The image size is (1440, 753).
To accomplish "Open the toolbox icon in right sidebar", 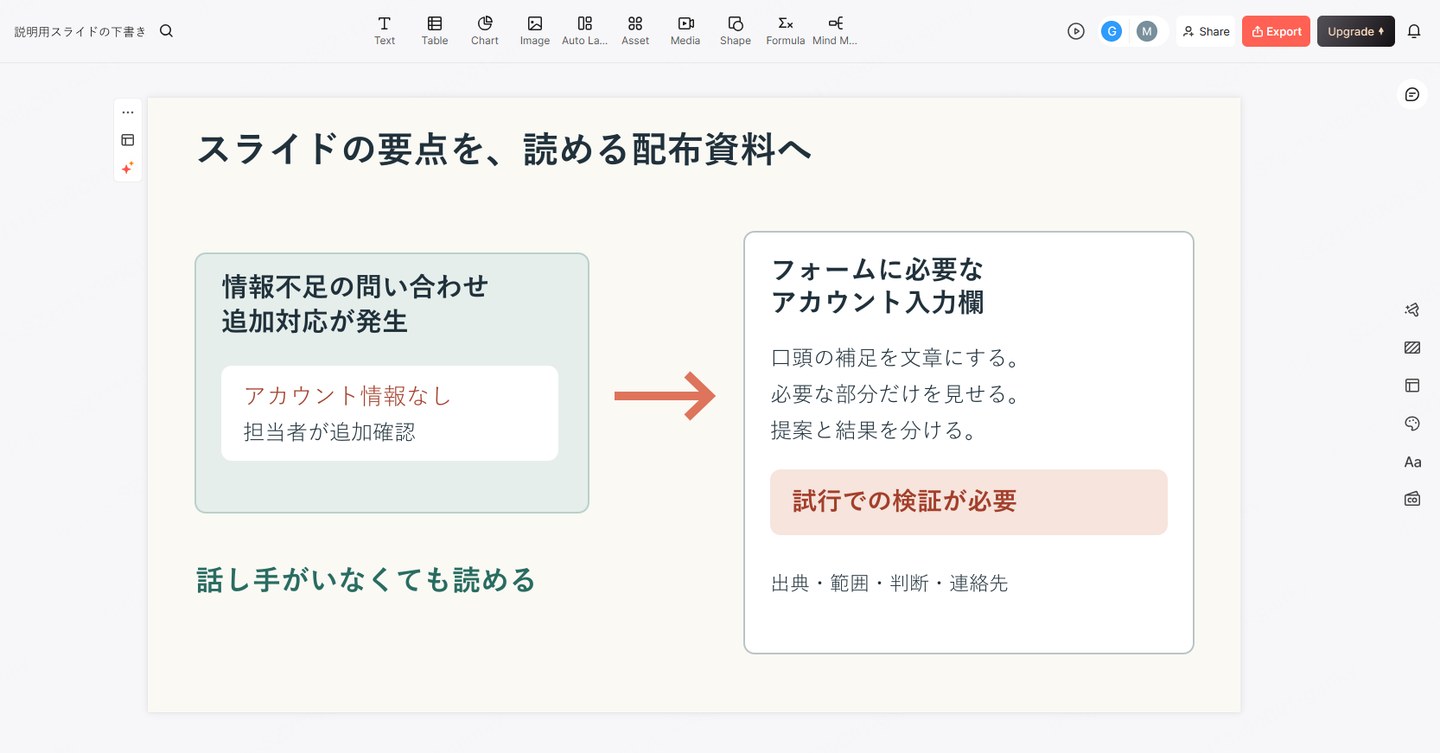I will coord(1412,498).
